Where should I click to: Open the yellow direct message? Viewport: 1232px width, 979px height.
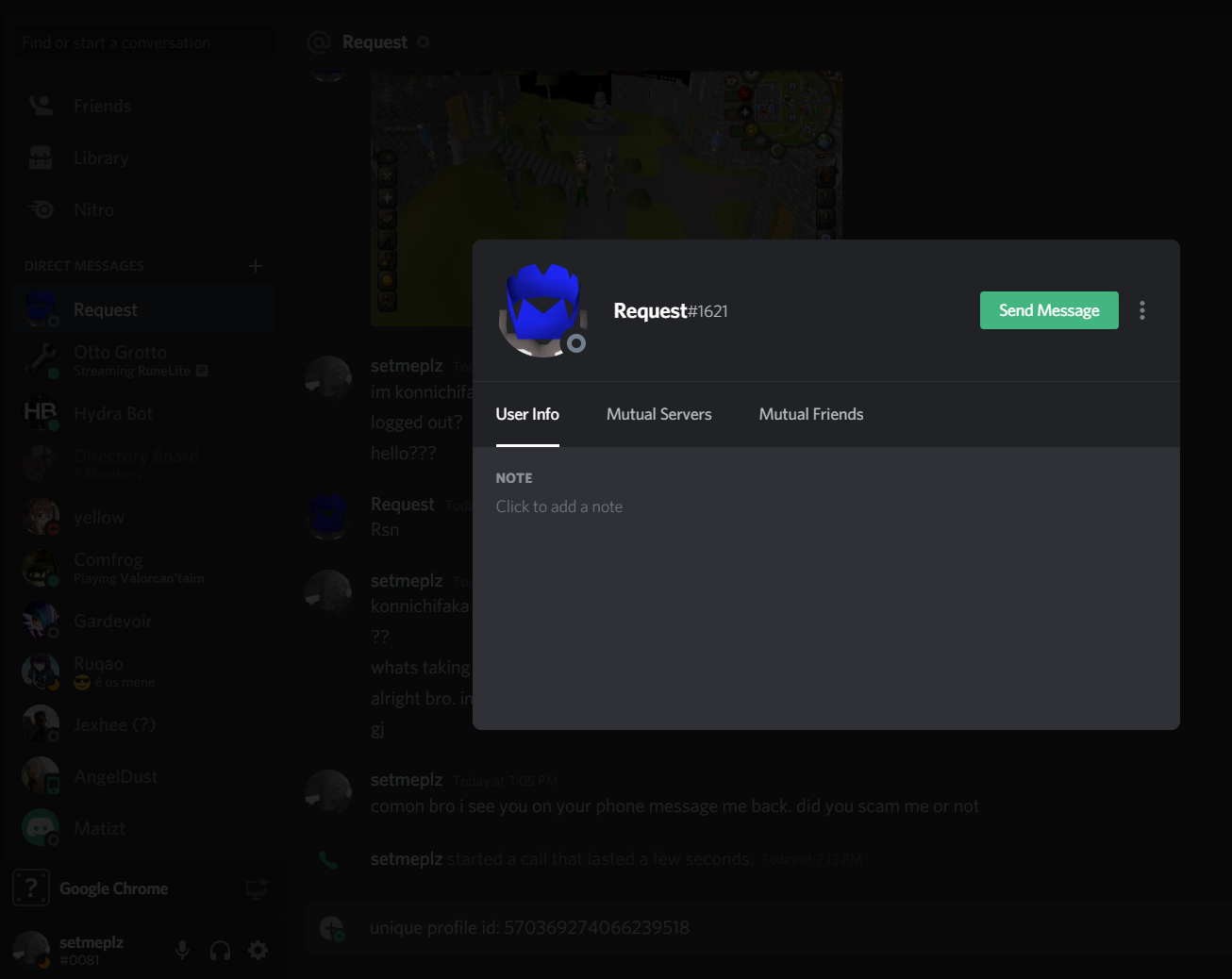tap(143, 517)
